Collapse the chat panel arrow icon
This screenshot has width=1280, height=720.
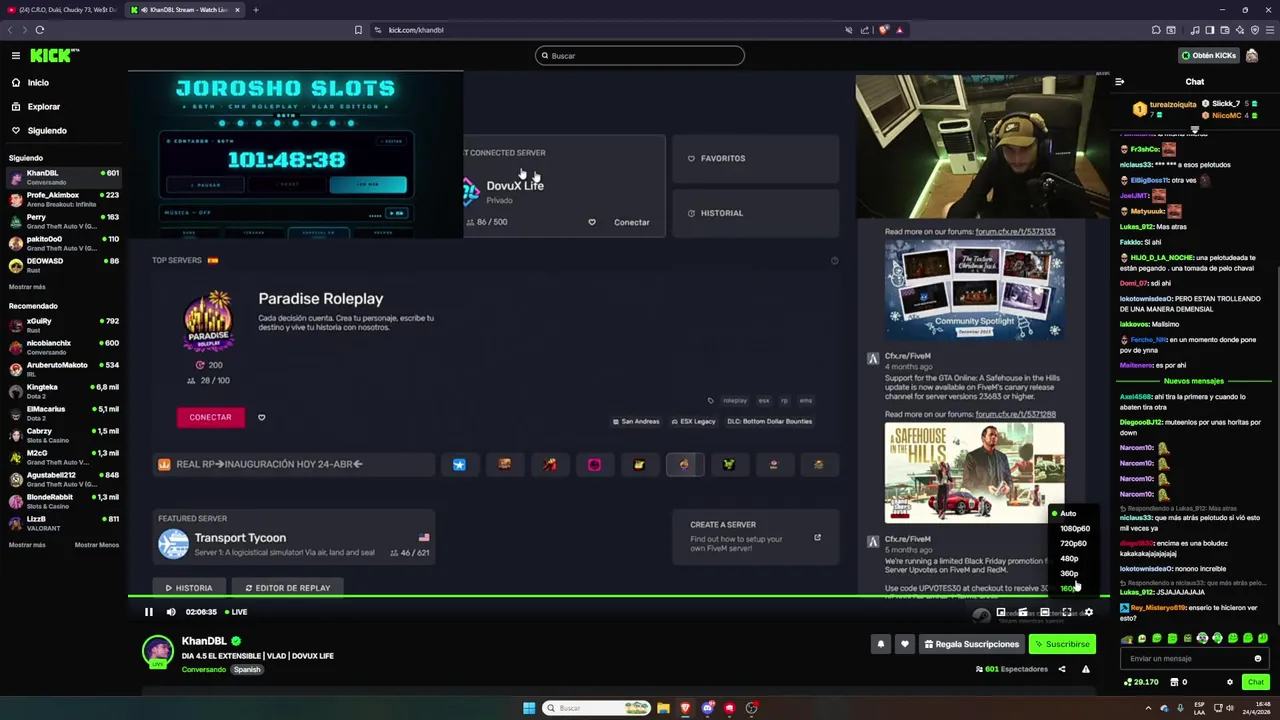[x=1119, y=82]
